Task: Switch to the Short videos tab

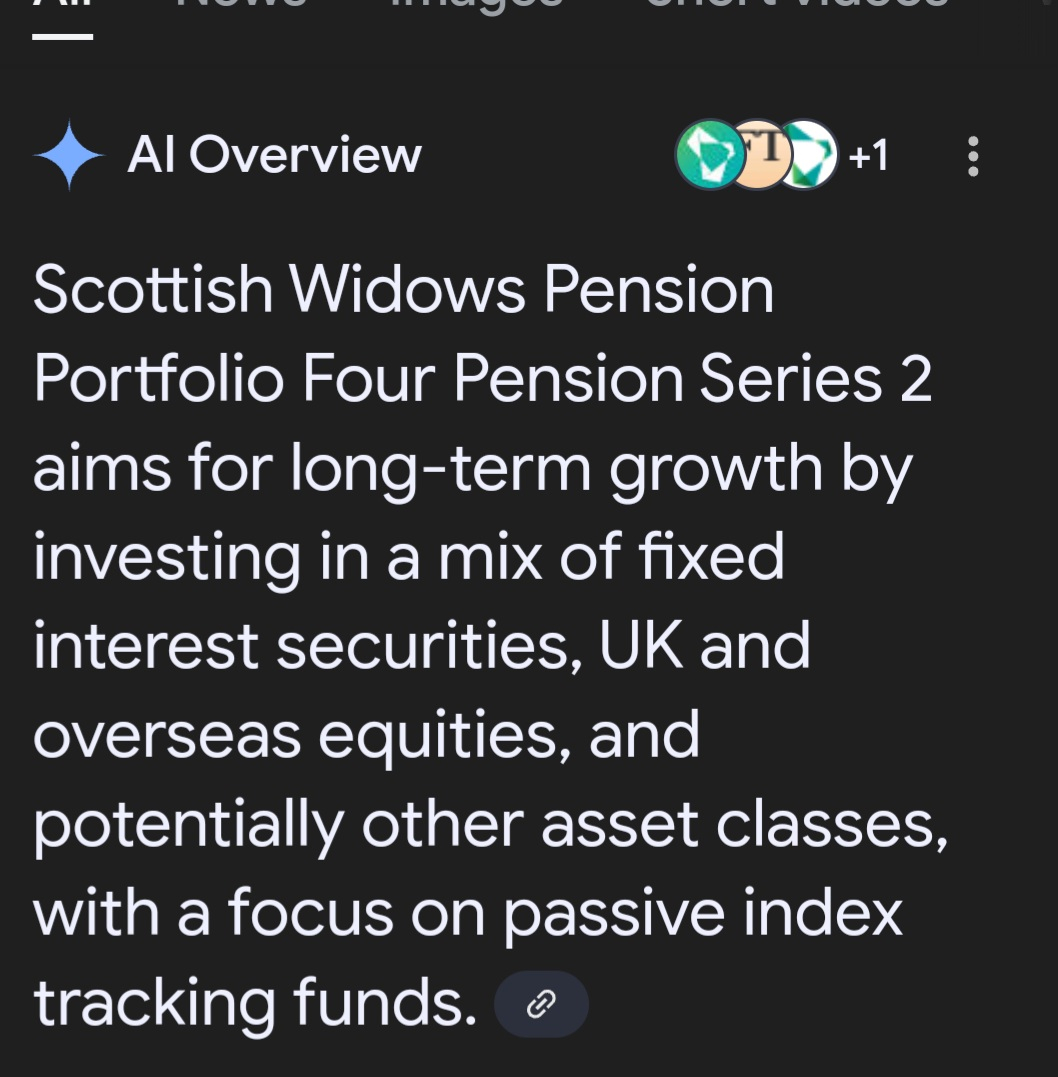Action: (797, 5)
